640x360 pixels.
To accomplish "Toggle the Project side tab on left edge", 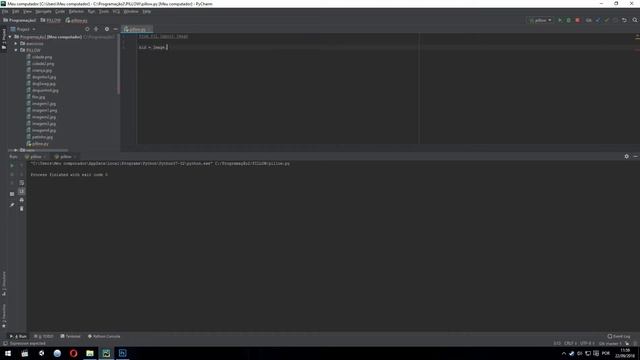I will tap(4, 39).
